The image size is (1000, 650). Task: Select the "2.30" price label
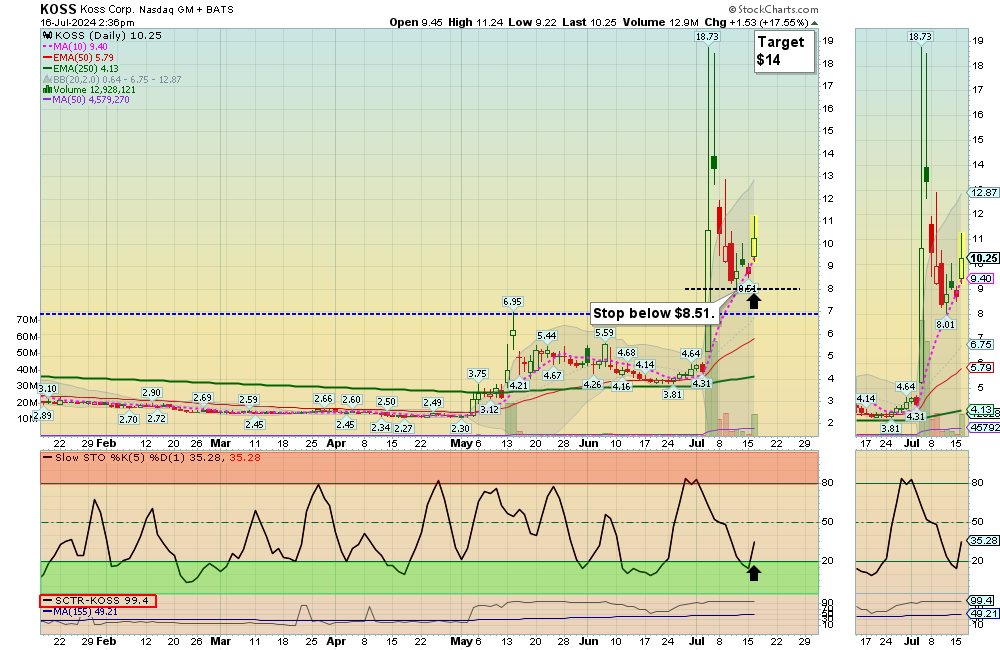[x=460, y=429]
